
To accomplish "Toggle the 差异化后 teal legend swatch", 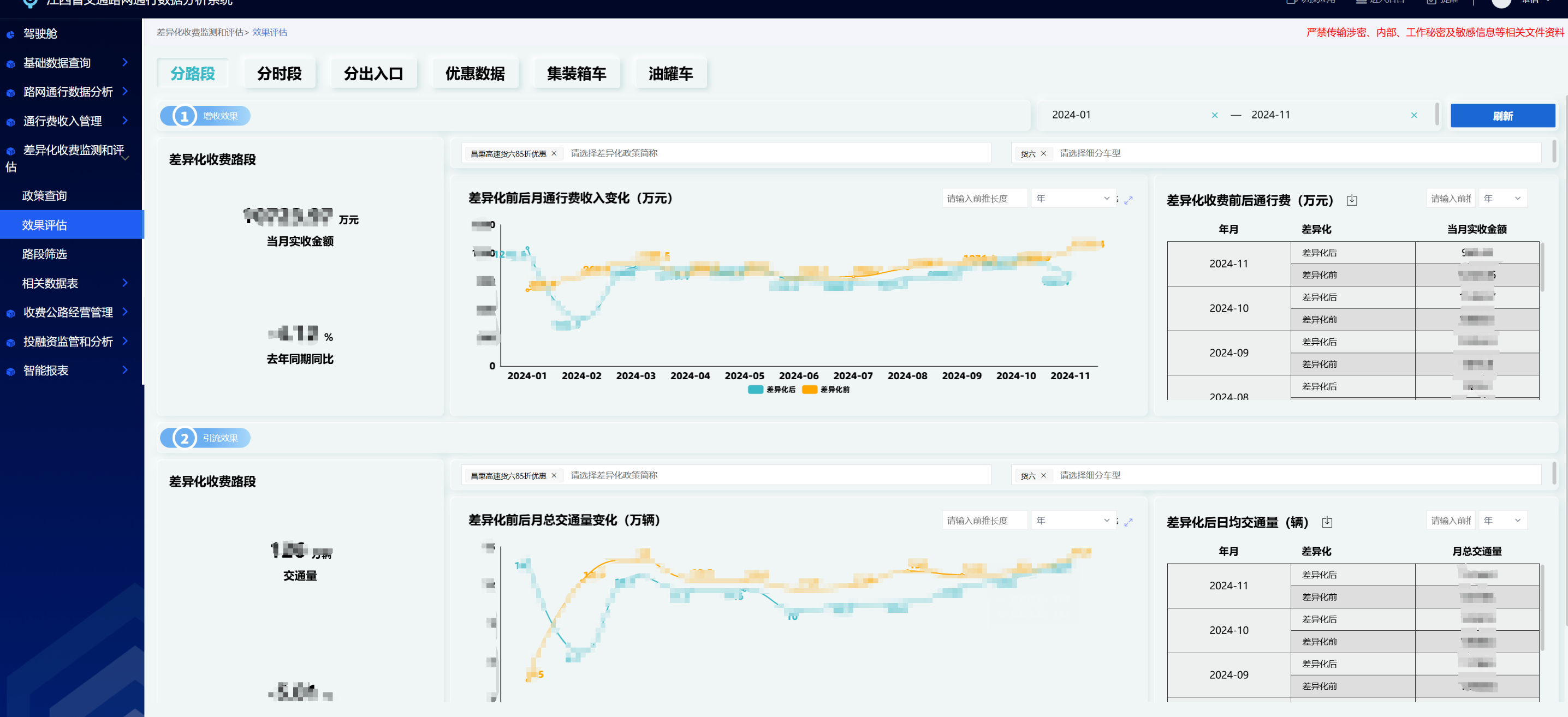I will click(756, 390).
